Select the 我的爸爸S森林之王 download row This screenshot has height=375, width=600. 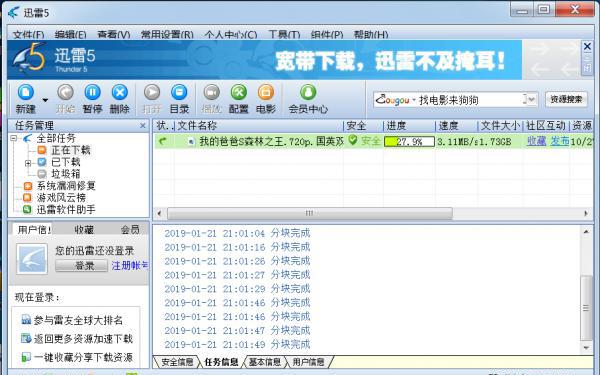(373, 142)
